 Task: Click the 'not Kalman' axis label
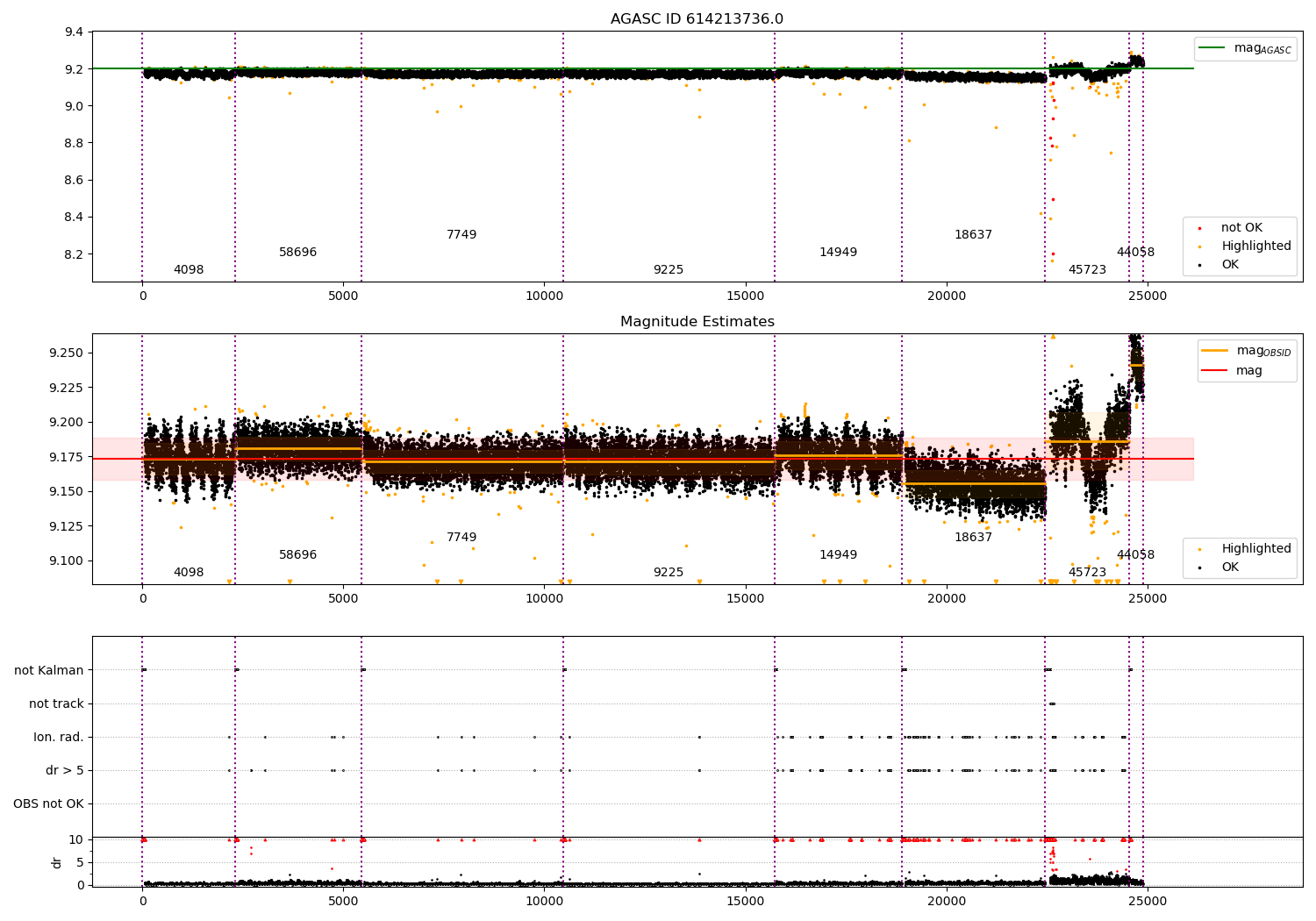(49, 671)
